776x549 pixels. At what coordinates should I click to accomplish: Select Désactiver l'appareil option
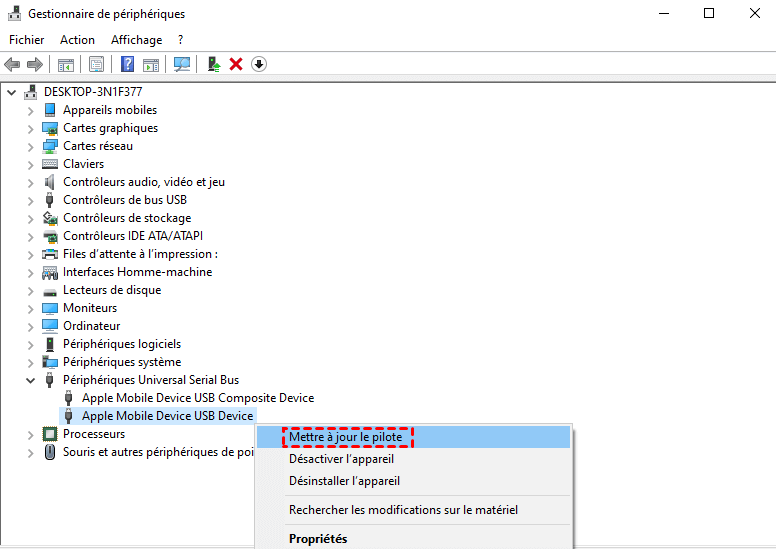pos(341,459)
